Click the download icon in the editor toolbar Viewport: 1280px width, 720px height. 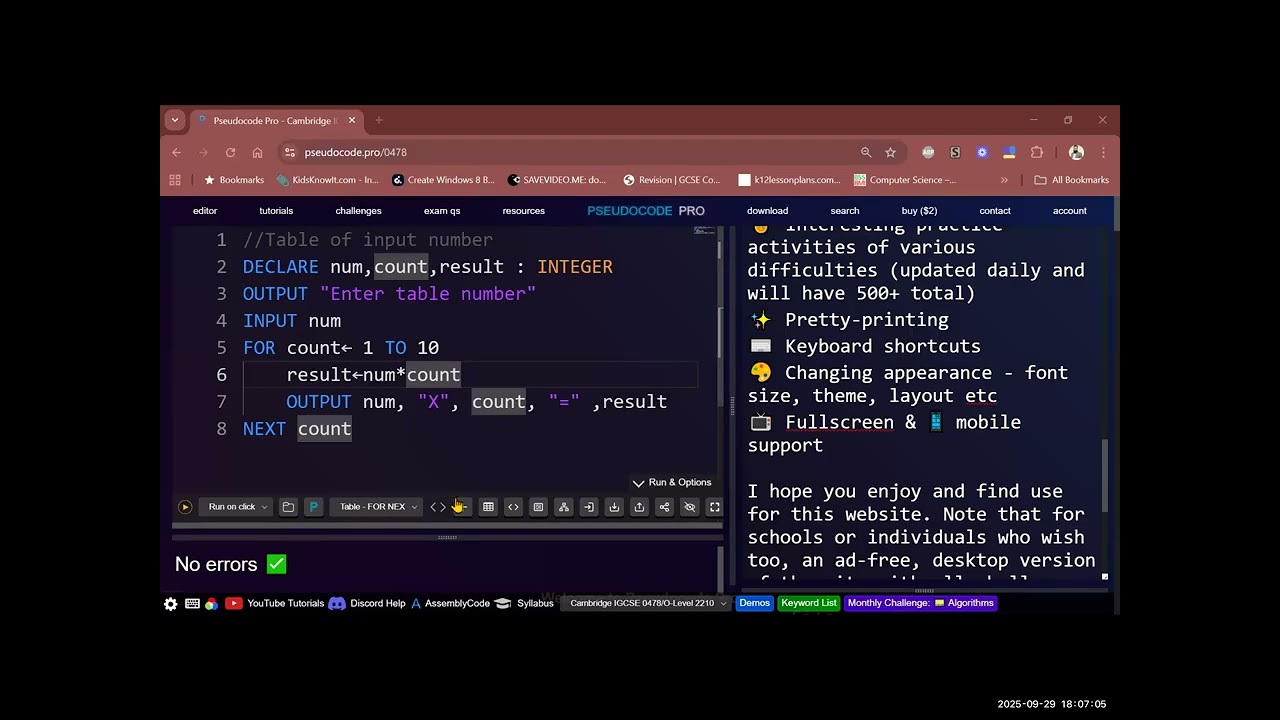point(614,507)
